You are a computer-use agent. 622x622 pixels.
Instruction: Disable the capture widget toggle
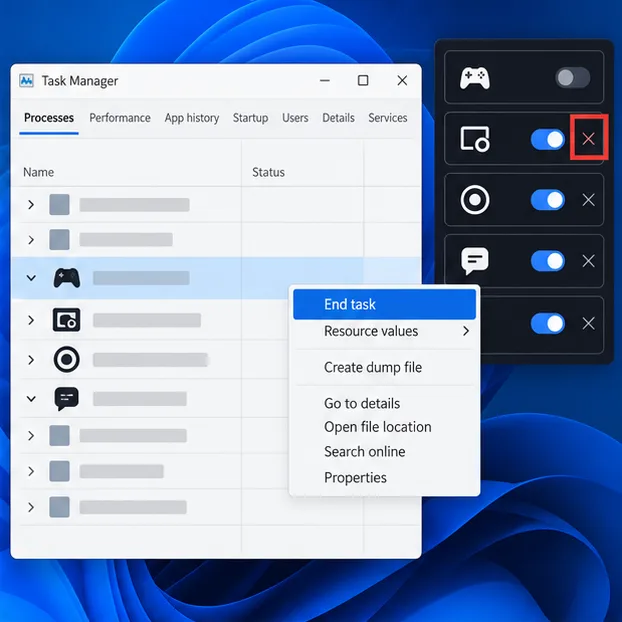[548, 139]
